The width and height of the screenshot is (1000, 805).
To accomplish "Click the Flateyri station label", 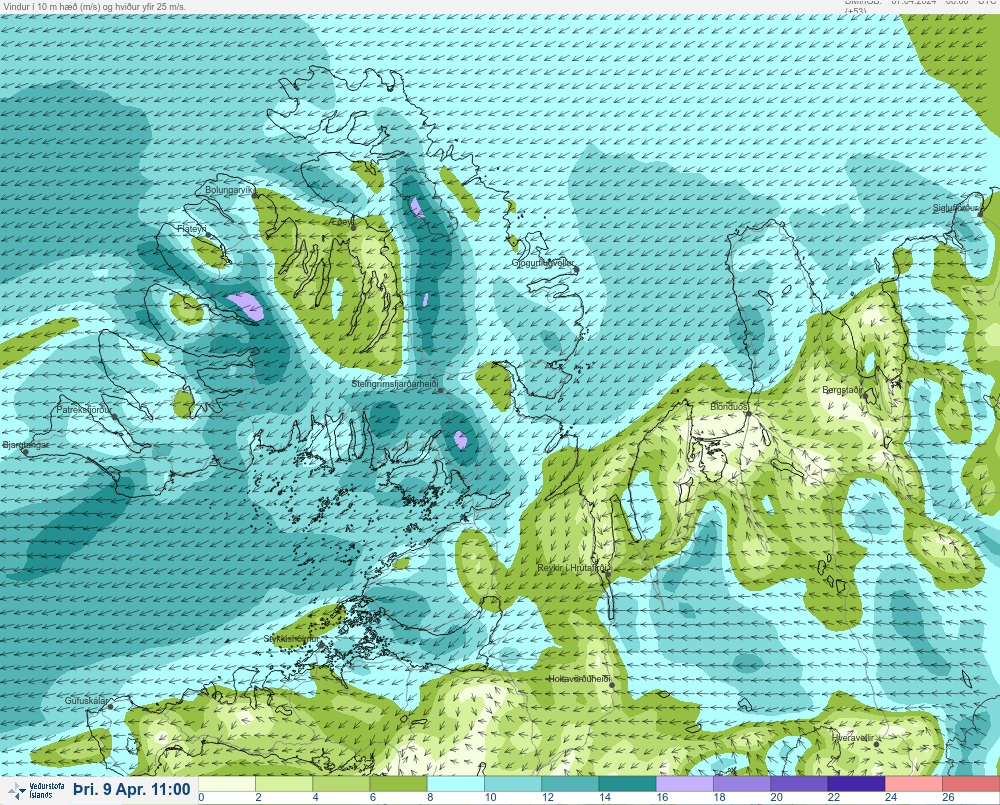I will coord(192,228).
